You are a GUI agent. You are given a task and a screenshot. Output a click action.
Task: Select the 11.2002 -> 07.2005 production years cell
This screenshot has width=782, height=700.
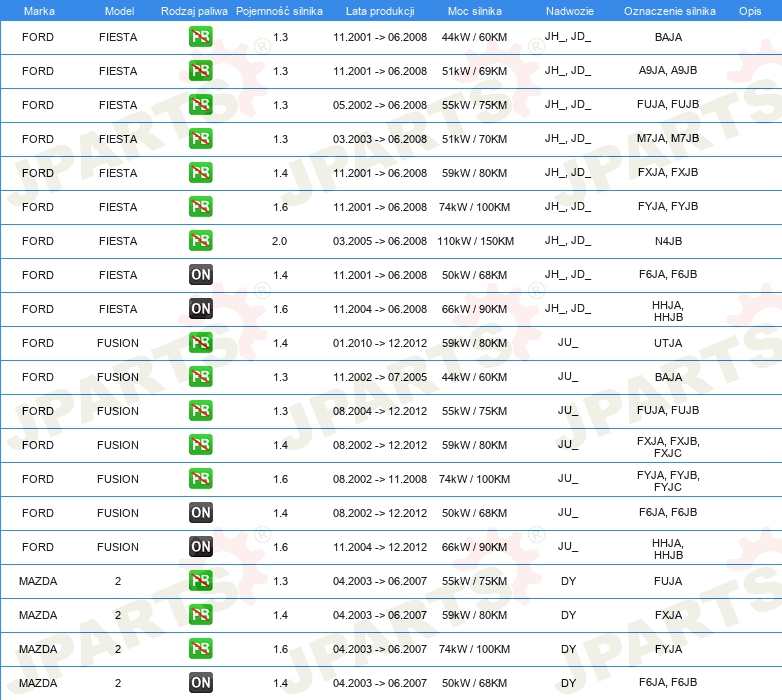380,377
